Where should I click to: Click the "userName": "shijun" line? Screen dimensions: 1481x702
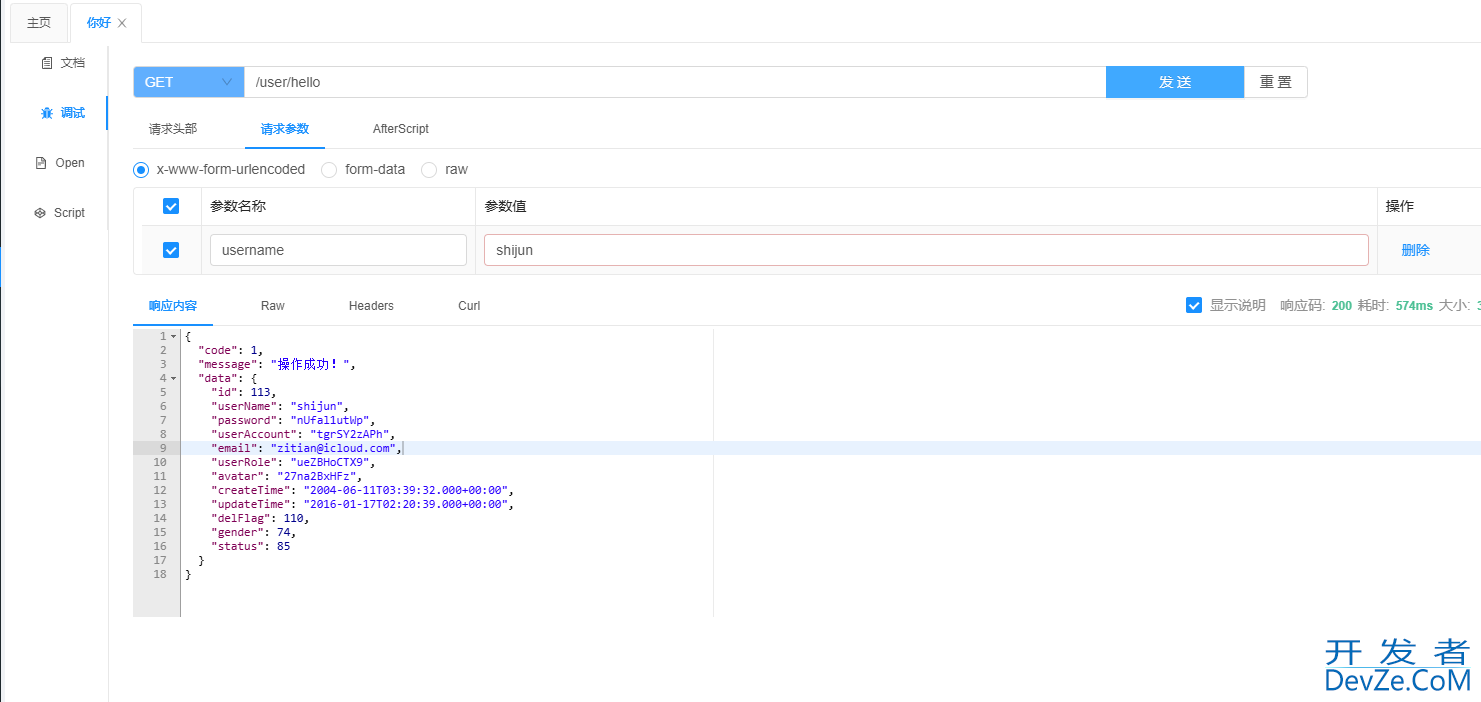click(x=280, y=407)
